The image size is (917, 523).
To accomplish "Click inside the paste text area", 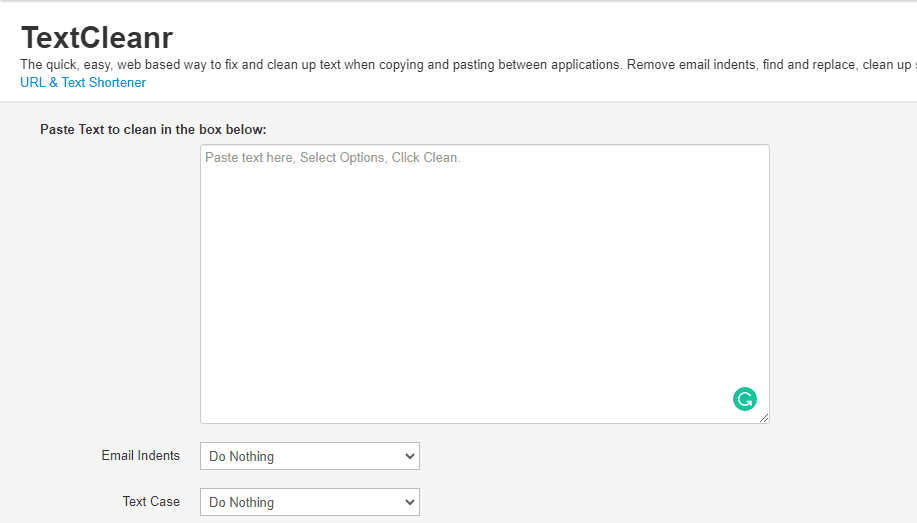I will [484, 284].
